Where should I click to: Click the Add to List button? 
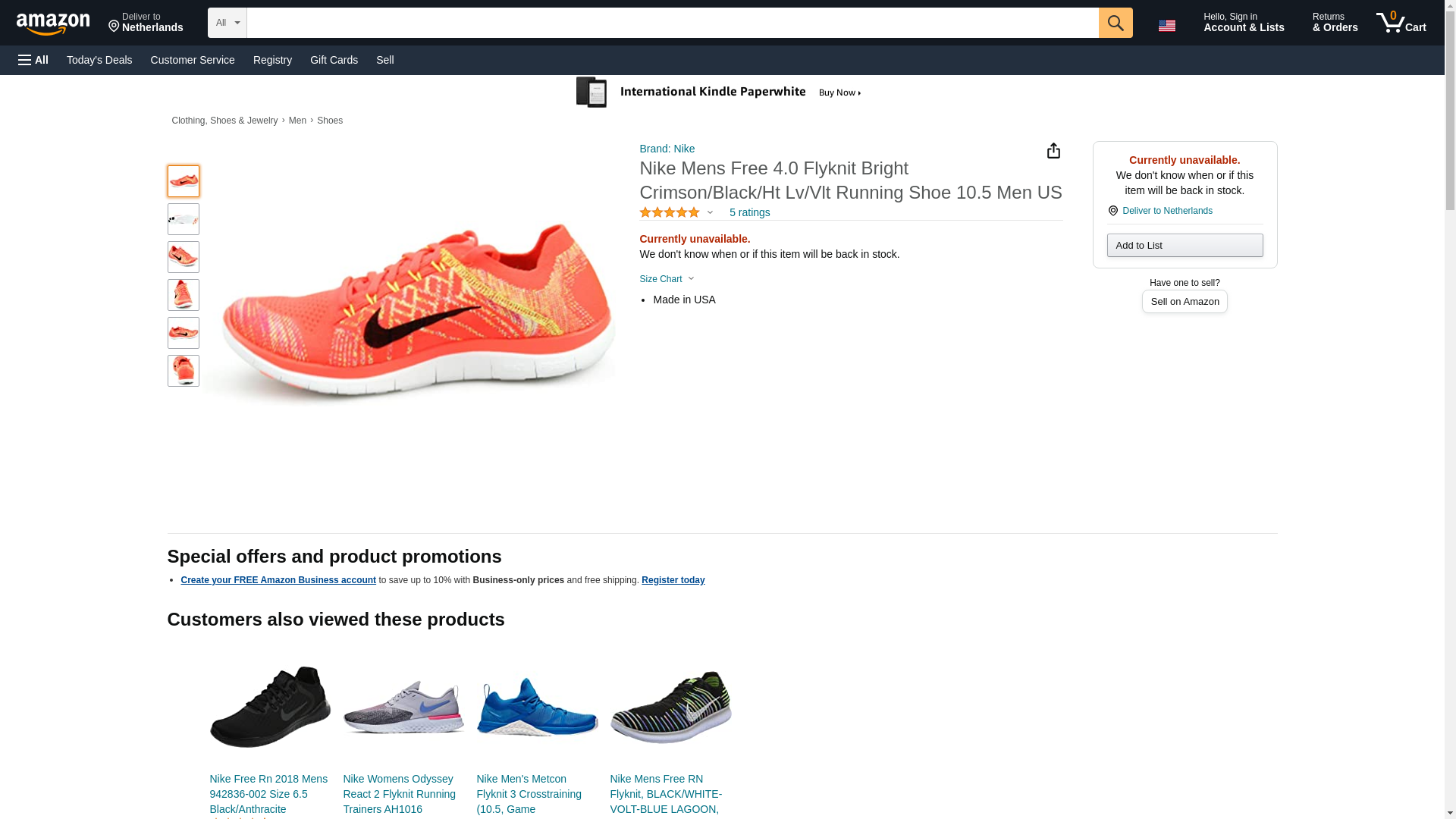tap(1185, 245)
